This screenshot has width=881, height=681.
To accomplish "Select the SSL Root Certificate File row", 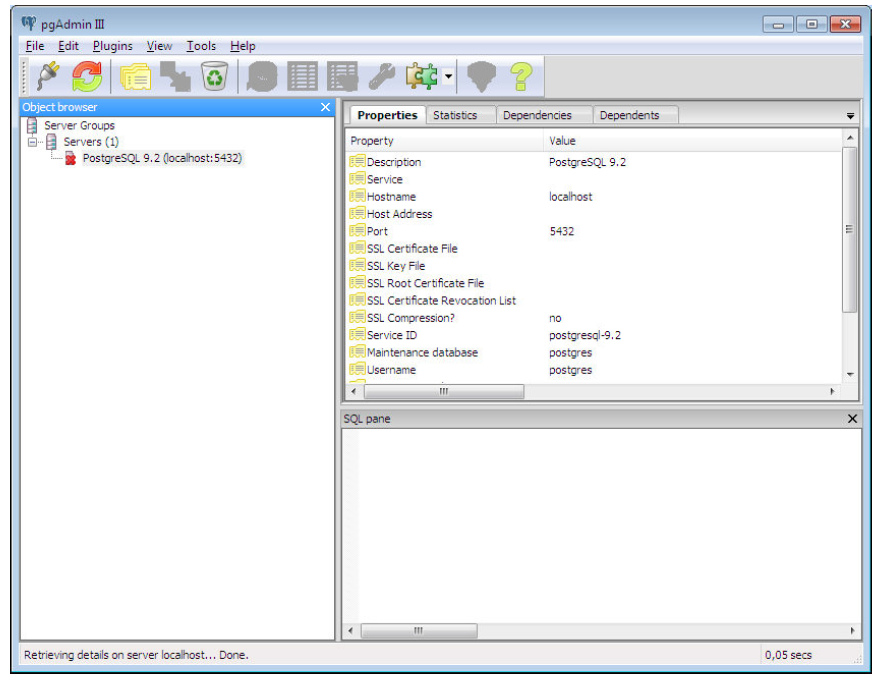I will 594,284.
